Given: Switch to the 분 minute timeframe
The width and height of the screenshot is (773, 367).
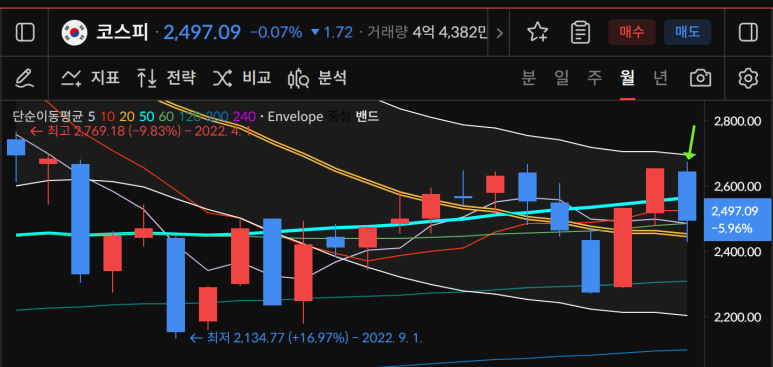Looking at the screenshot, I should (528, 78).
